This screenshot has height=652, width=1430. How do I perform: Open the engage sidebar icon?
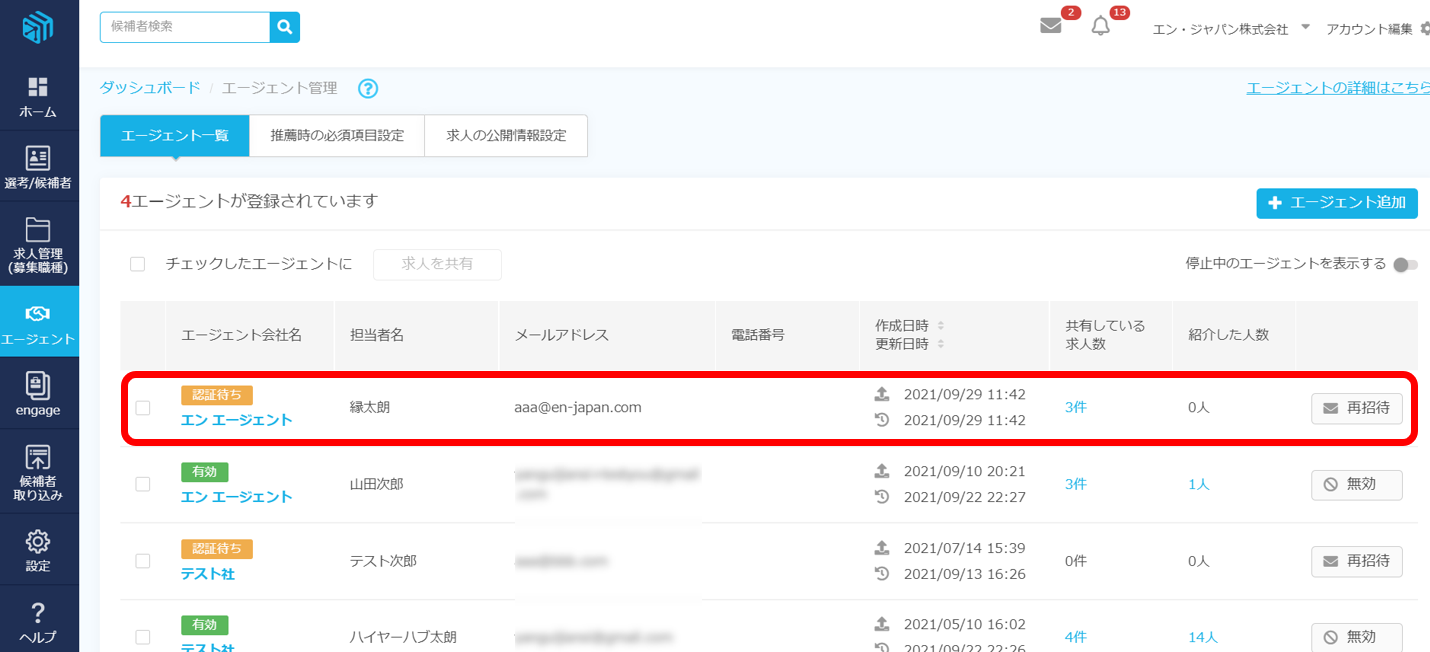coord(38,385)
